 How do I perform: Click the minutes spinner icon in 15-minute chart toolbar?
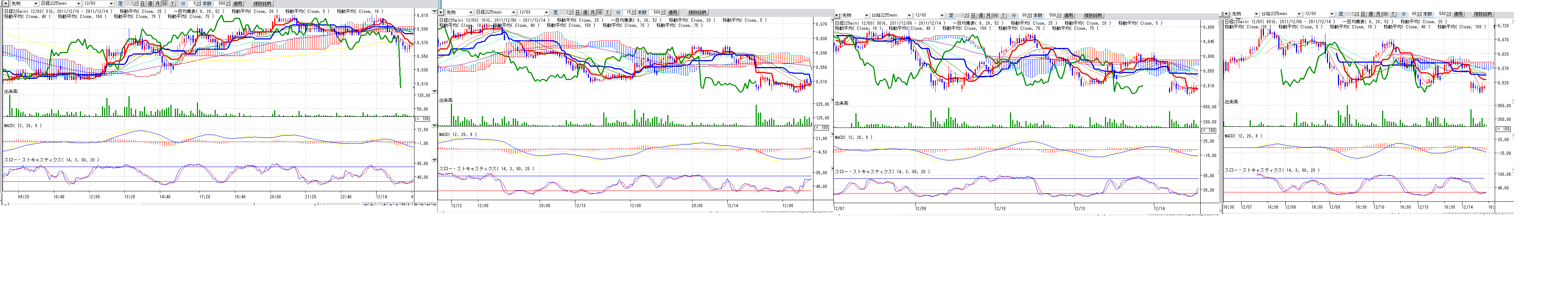point(634,12)
